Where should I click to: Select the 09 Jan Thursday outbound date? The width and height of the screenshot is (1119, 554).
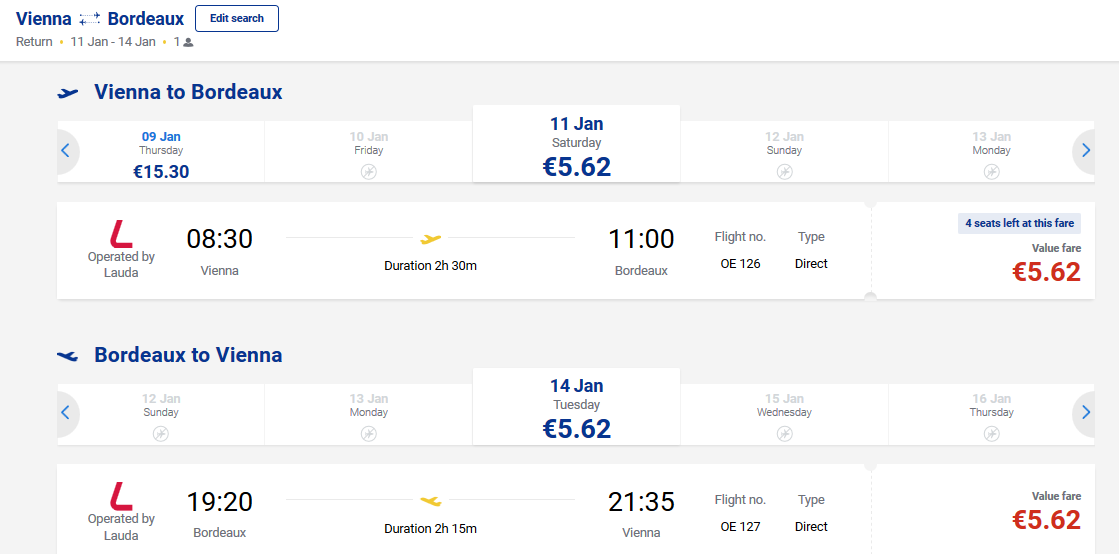coord(161,151)
